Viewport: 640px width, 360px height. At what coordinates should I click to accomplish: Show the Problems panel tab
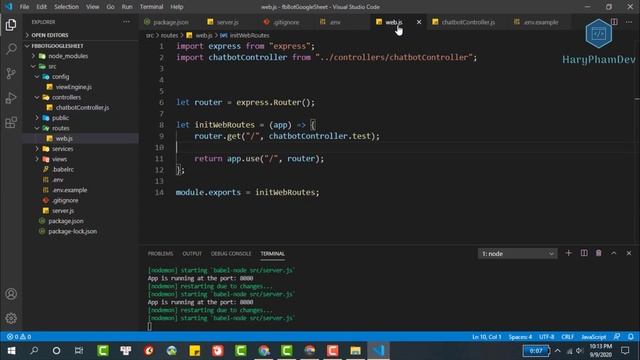pos(160,253)
